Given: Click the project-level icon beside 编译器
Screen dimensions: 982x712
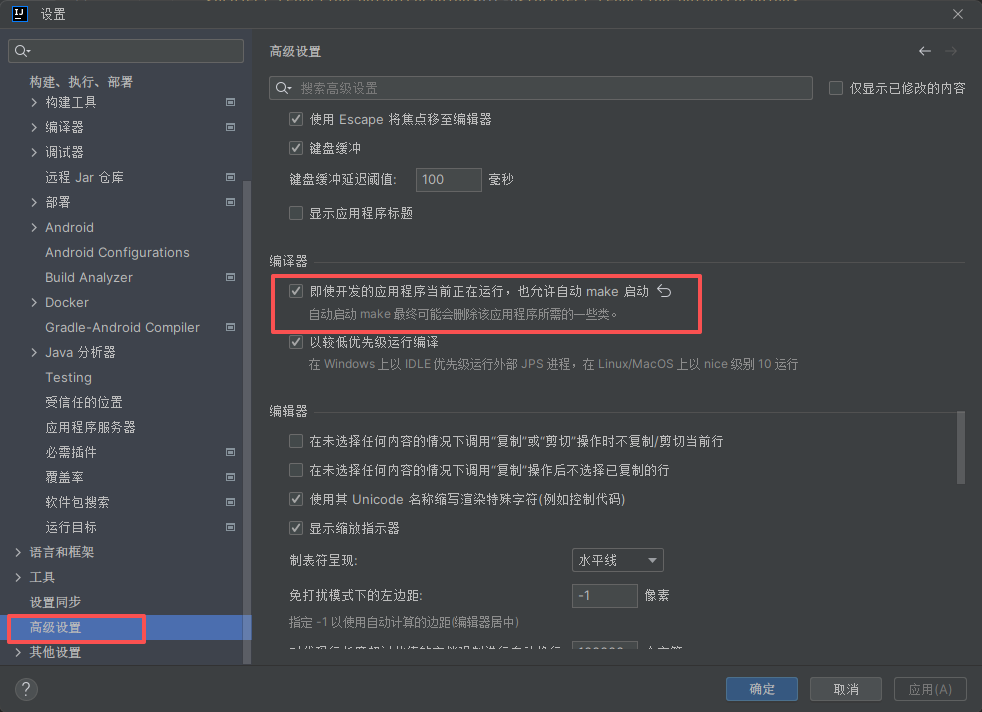Looking at the screenshot, I should 230,127.
